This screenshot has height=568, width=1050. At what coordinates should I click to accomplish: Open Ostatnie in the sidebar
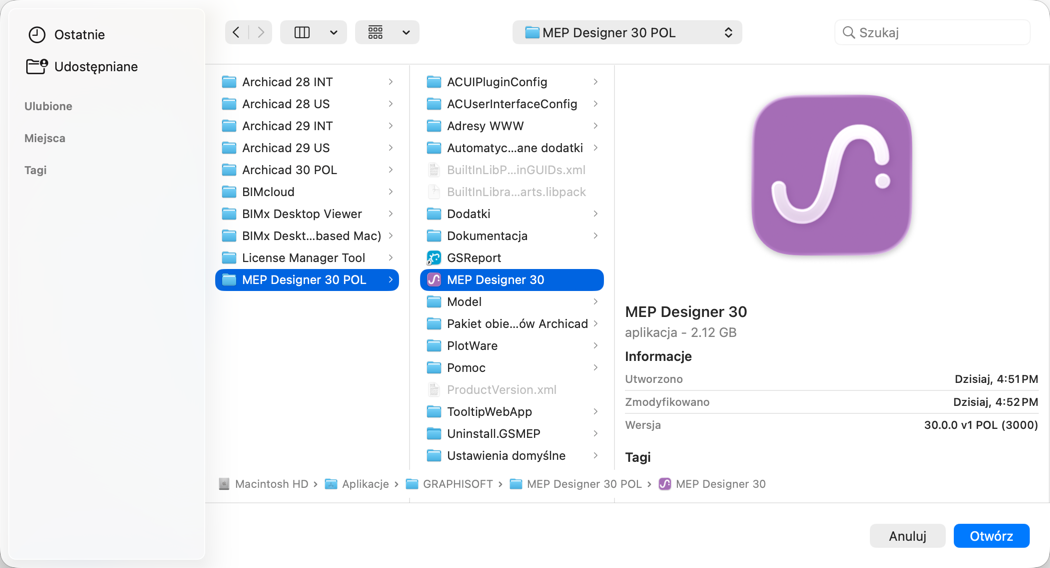click(79, 34)
